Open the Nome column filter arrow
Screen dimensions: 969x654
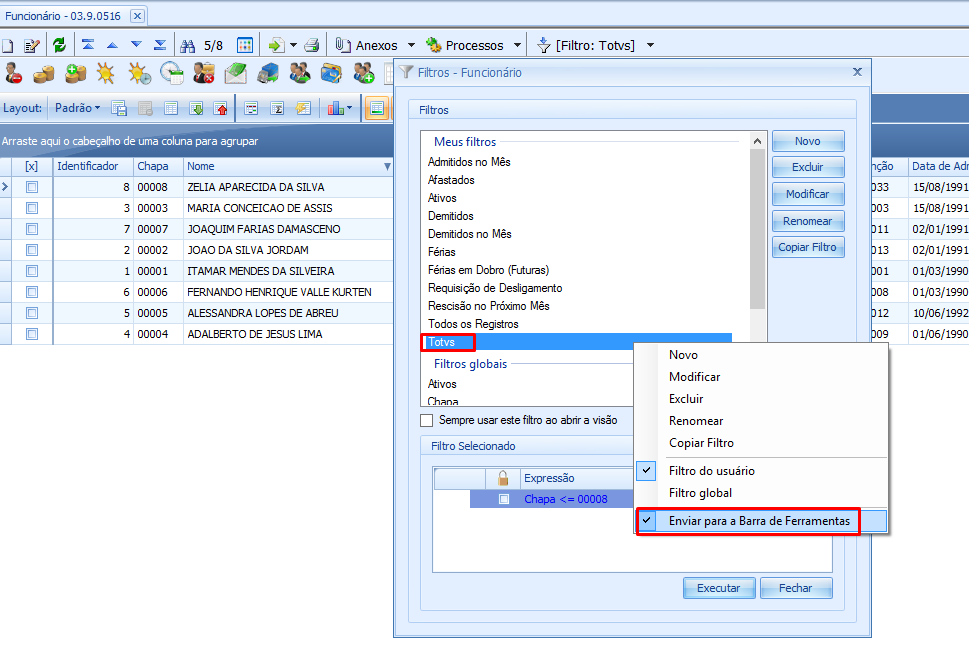click(387, 166)
